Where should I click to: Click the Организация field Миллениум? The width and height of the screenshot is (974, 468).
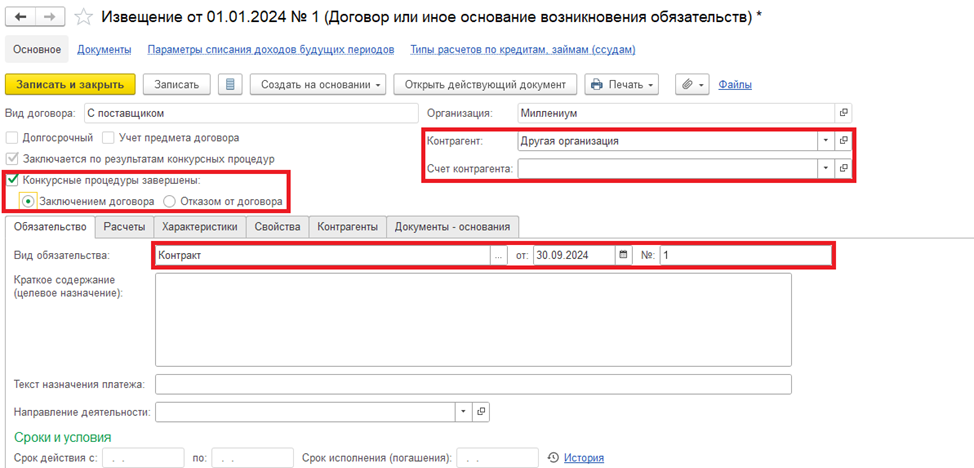[x=676, y=113]
